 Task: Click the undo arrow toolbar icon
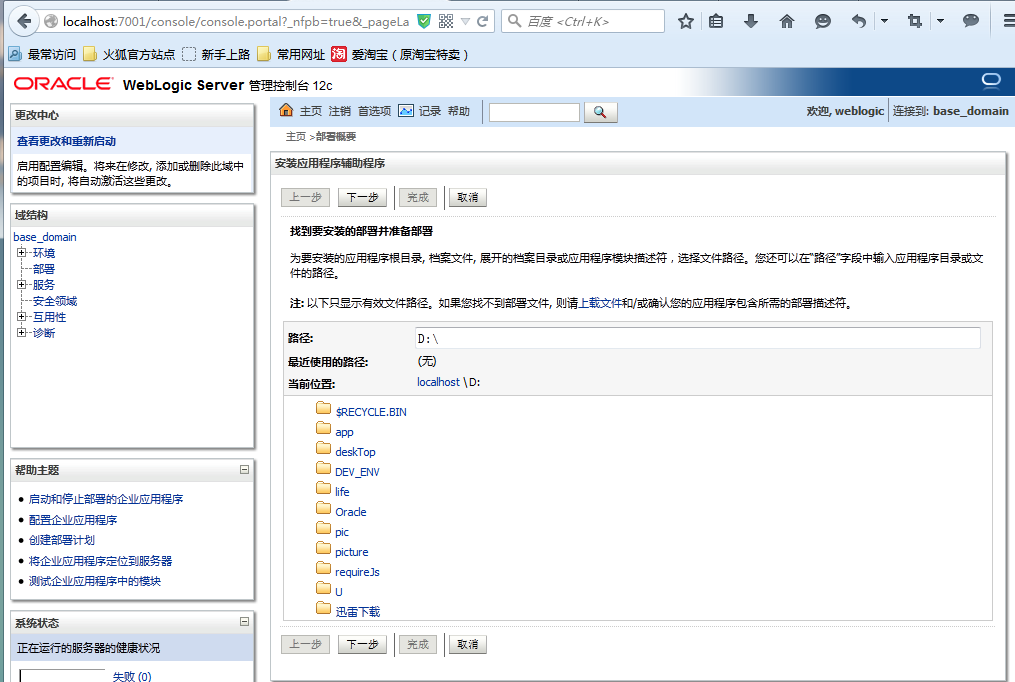[858, 21]
